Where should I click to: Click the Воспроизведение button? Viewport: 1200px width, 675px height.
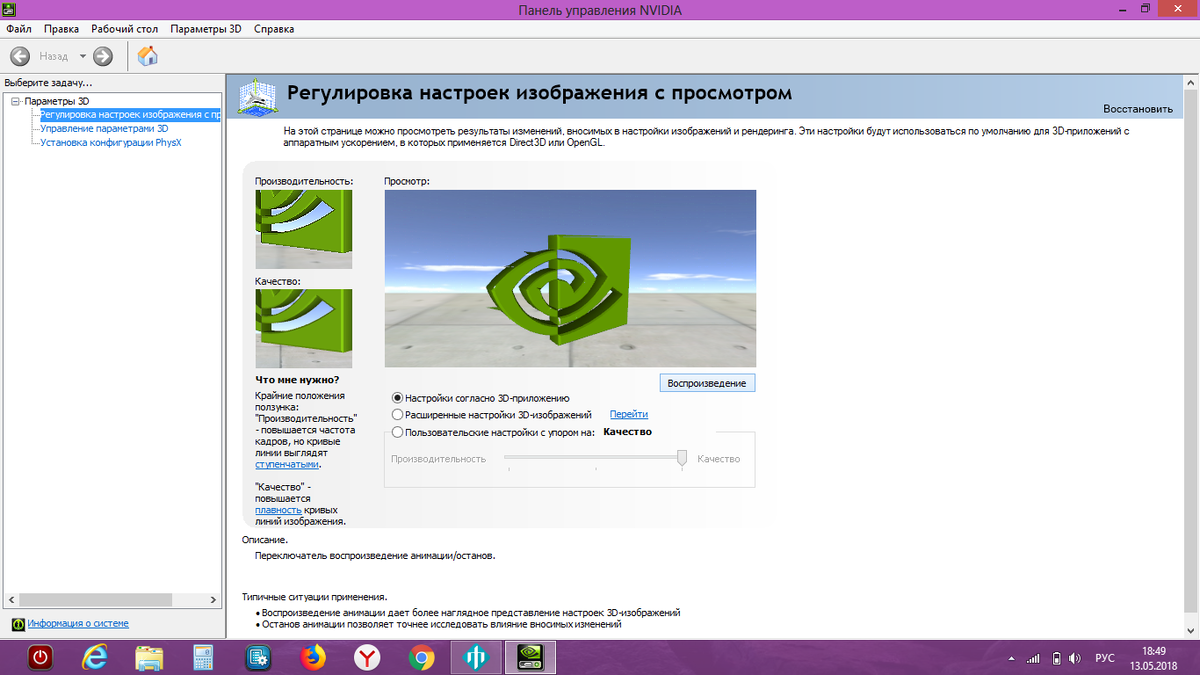click(707, 383)
